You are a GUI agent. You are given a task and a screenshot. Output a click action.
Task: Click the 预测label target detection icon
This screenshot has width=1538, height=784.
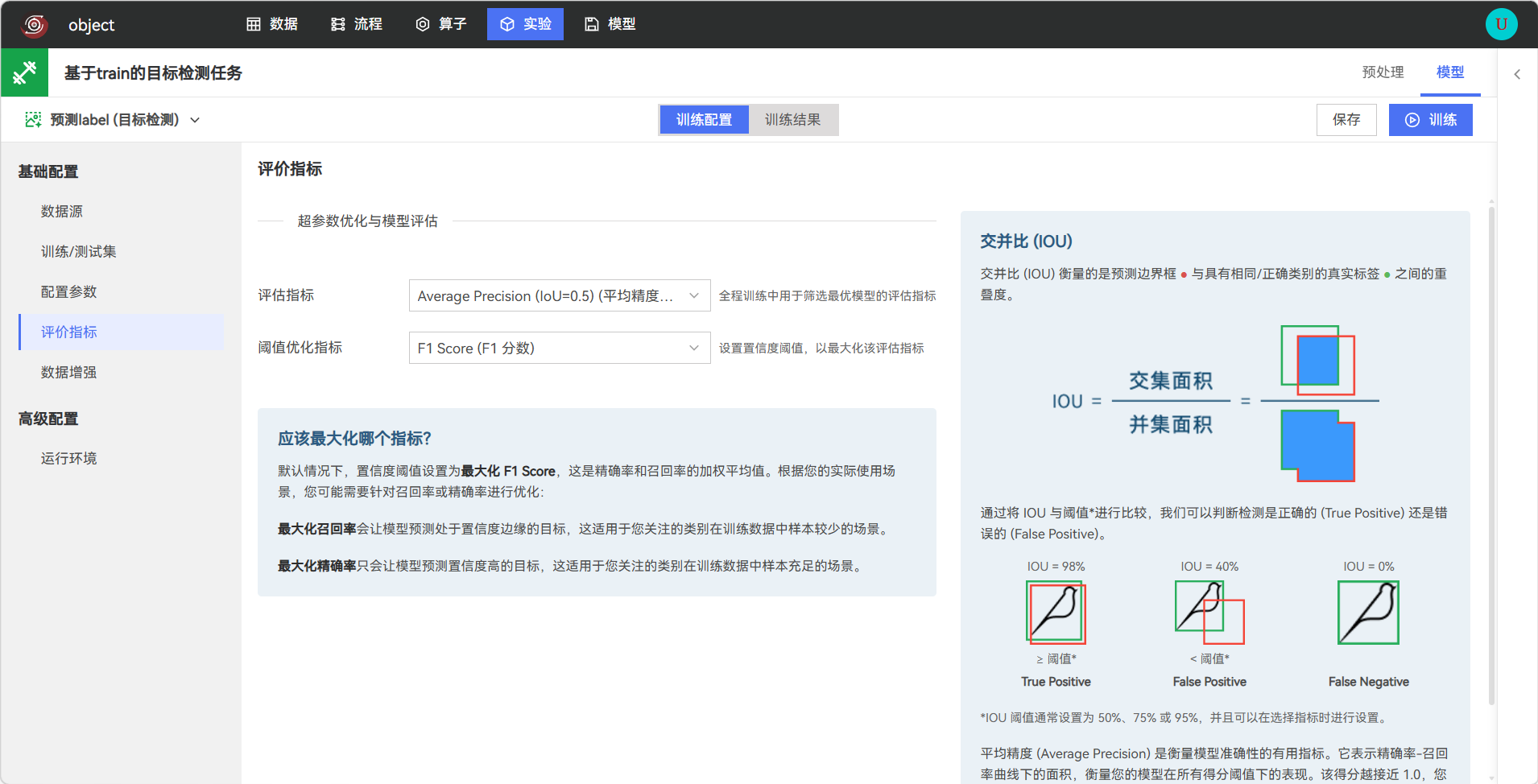coord(33,119)
